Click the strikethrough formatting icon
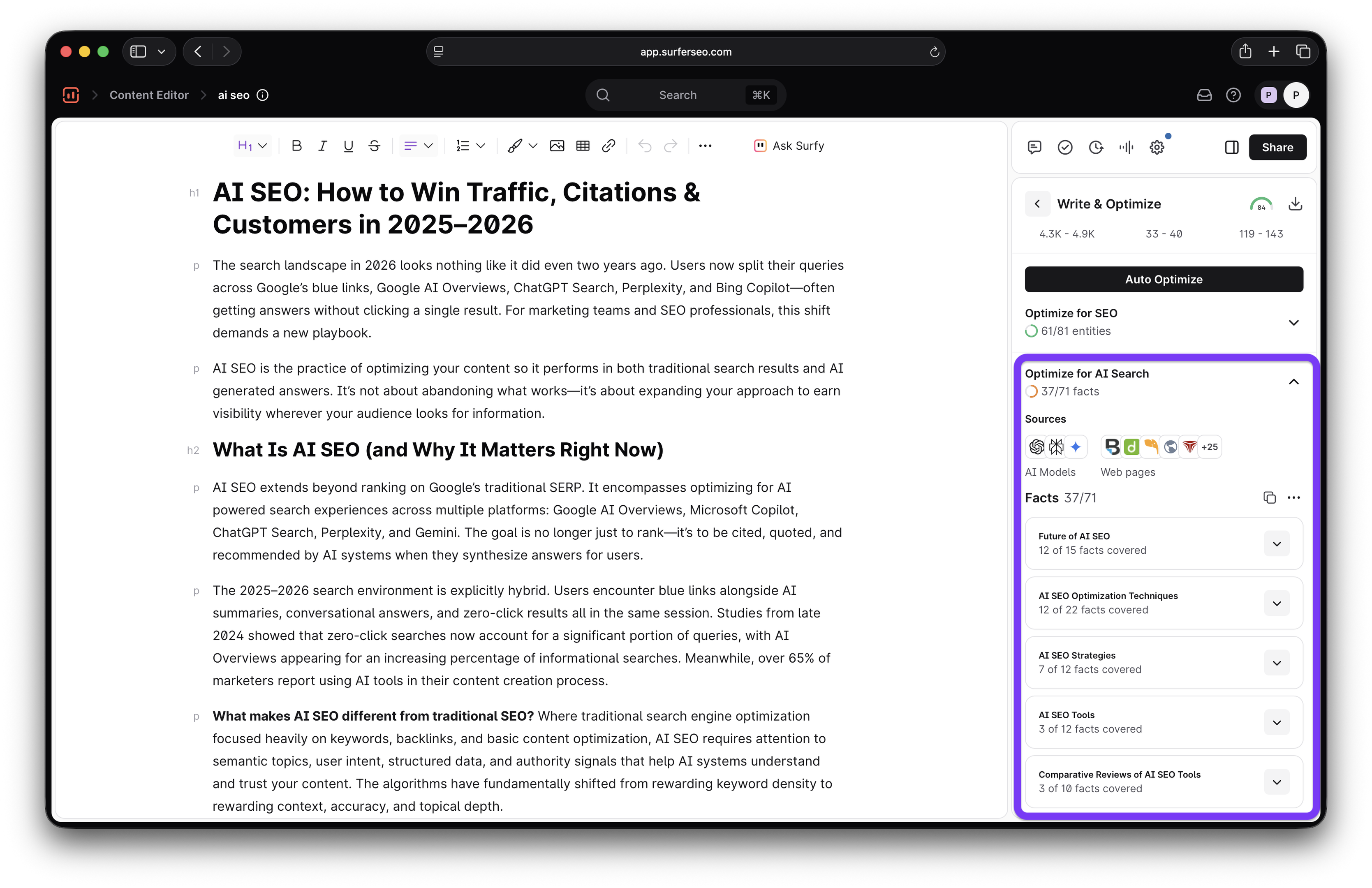 (374, 146)
